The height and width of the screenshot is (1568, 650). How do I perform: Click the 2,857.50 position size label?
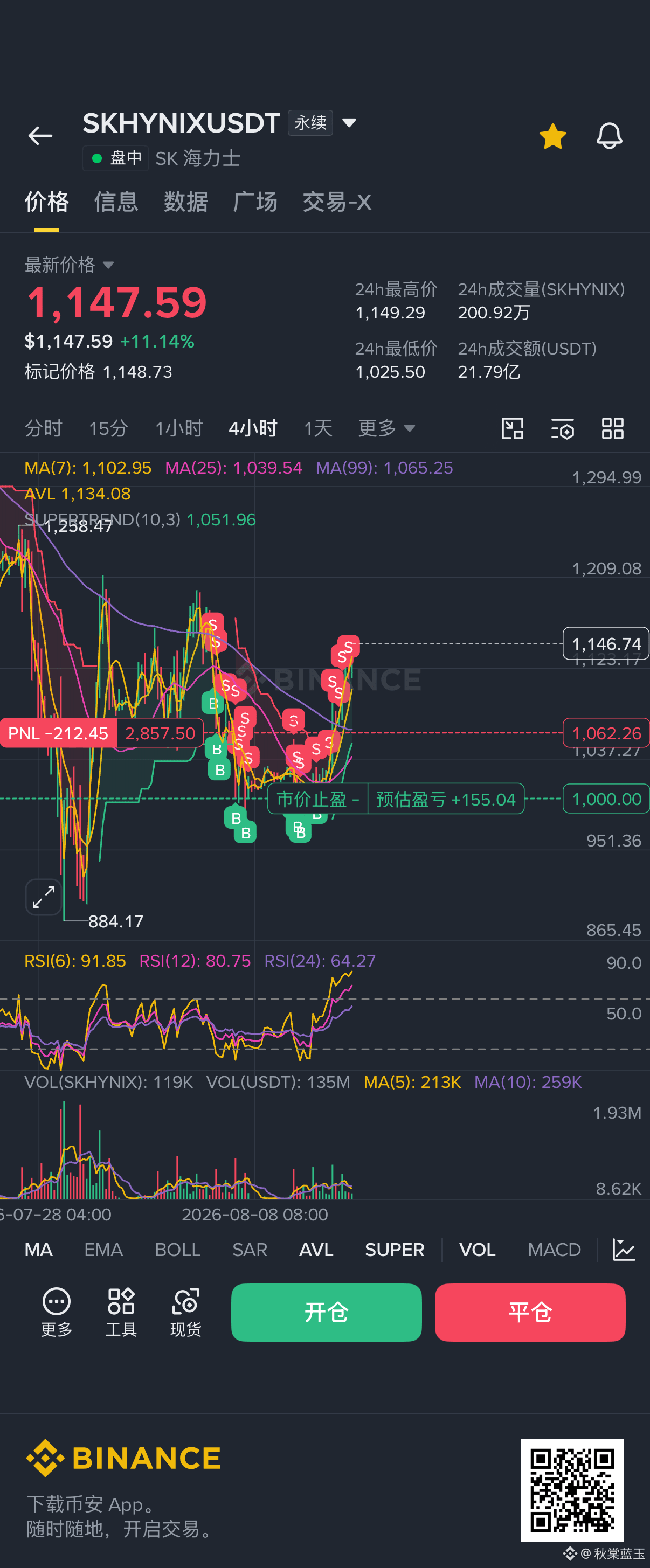coord(160,733)
